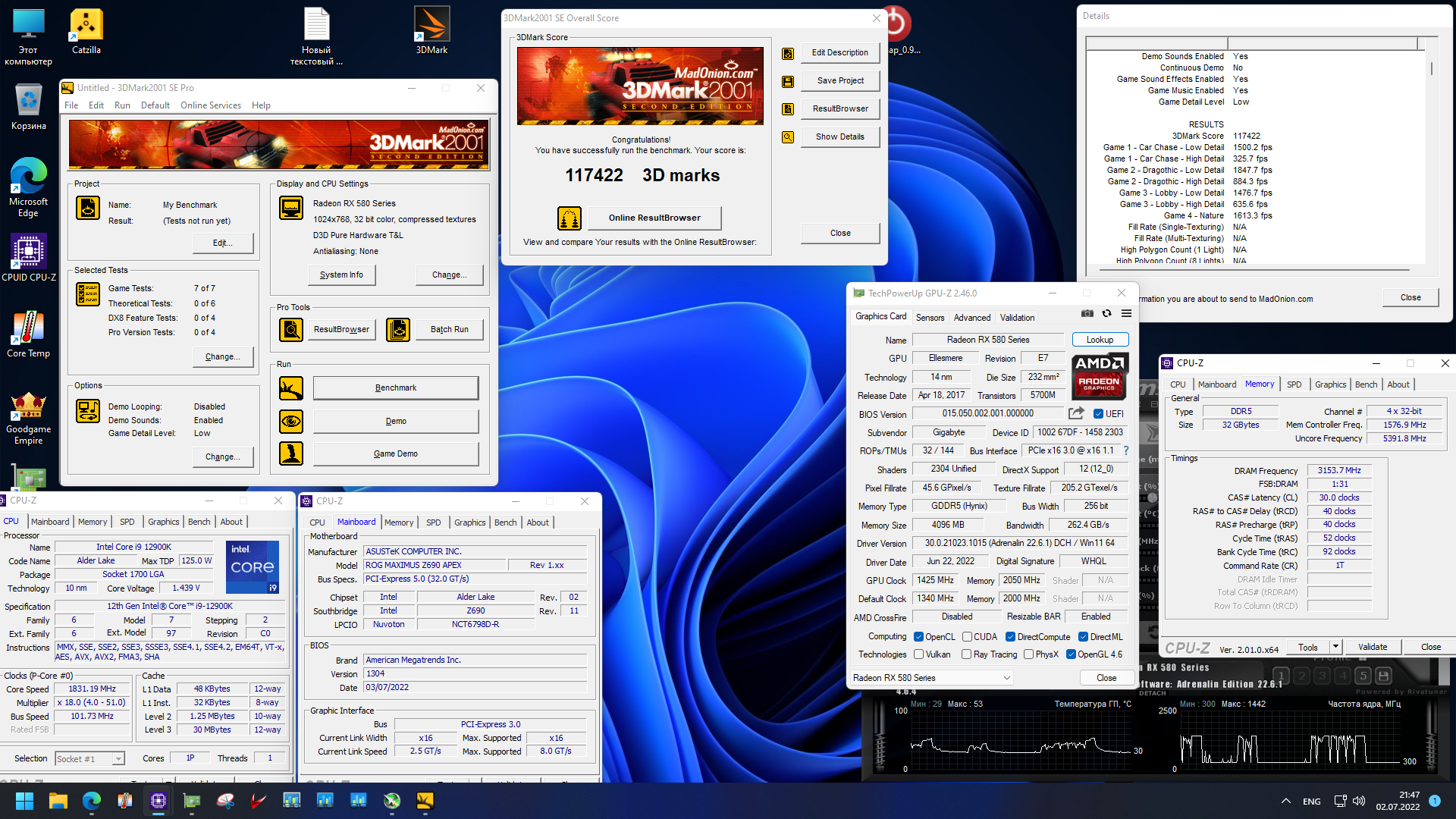Viewport: 1456px width, 819px height.
Task: Click the Benchmark runner icon in Run section
Action: (291, 388)
